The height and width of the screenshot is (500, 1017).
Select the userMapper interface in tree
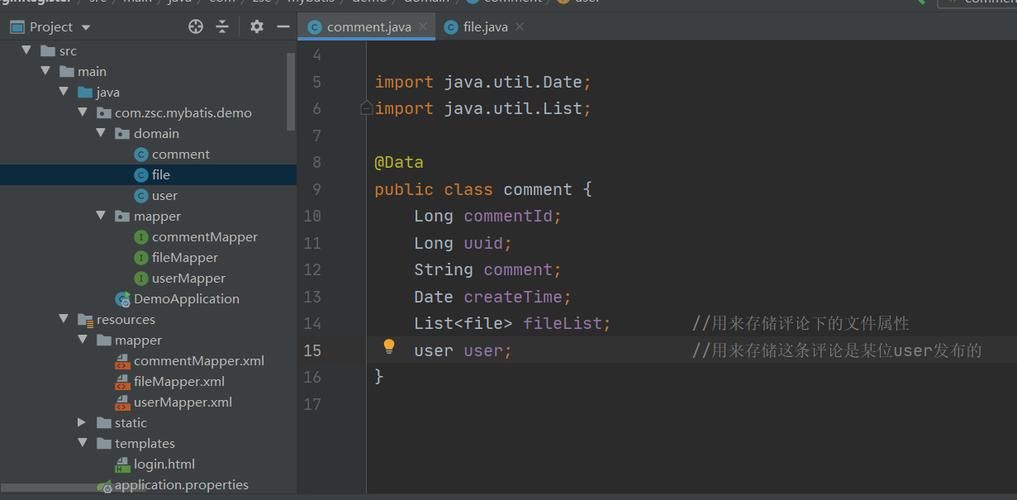[x=188, y=278]
